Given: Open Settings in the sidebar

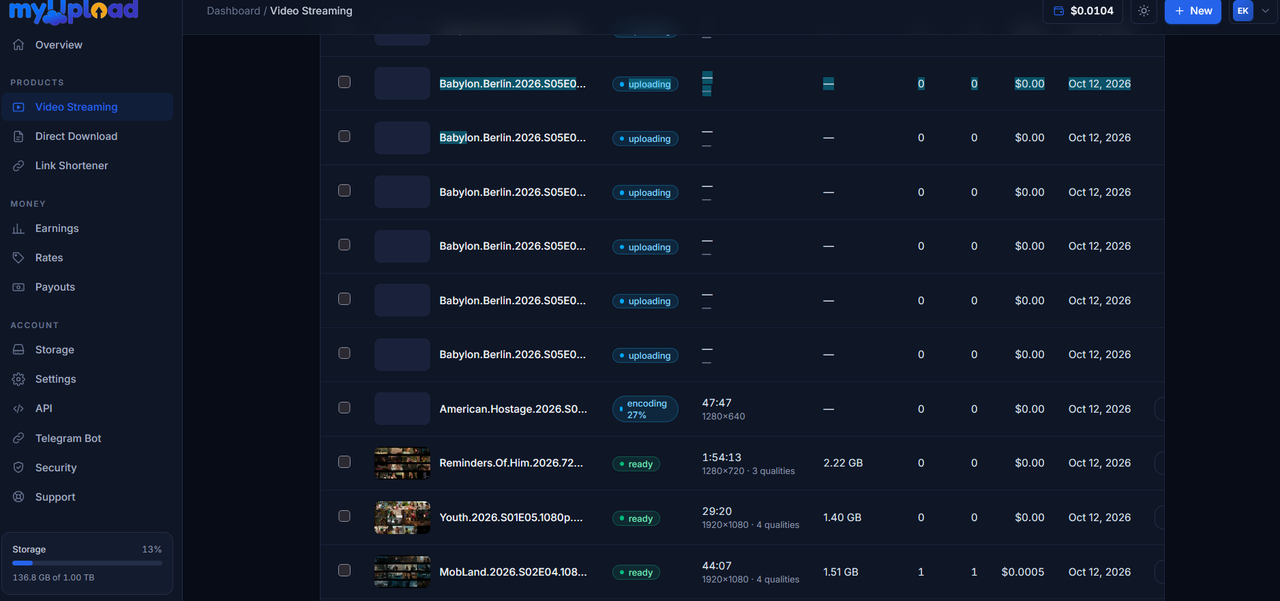Looking at the screenshot, I should click(x=87, y=379).
